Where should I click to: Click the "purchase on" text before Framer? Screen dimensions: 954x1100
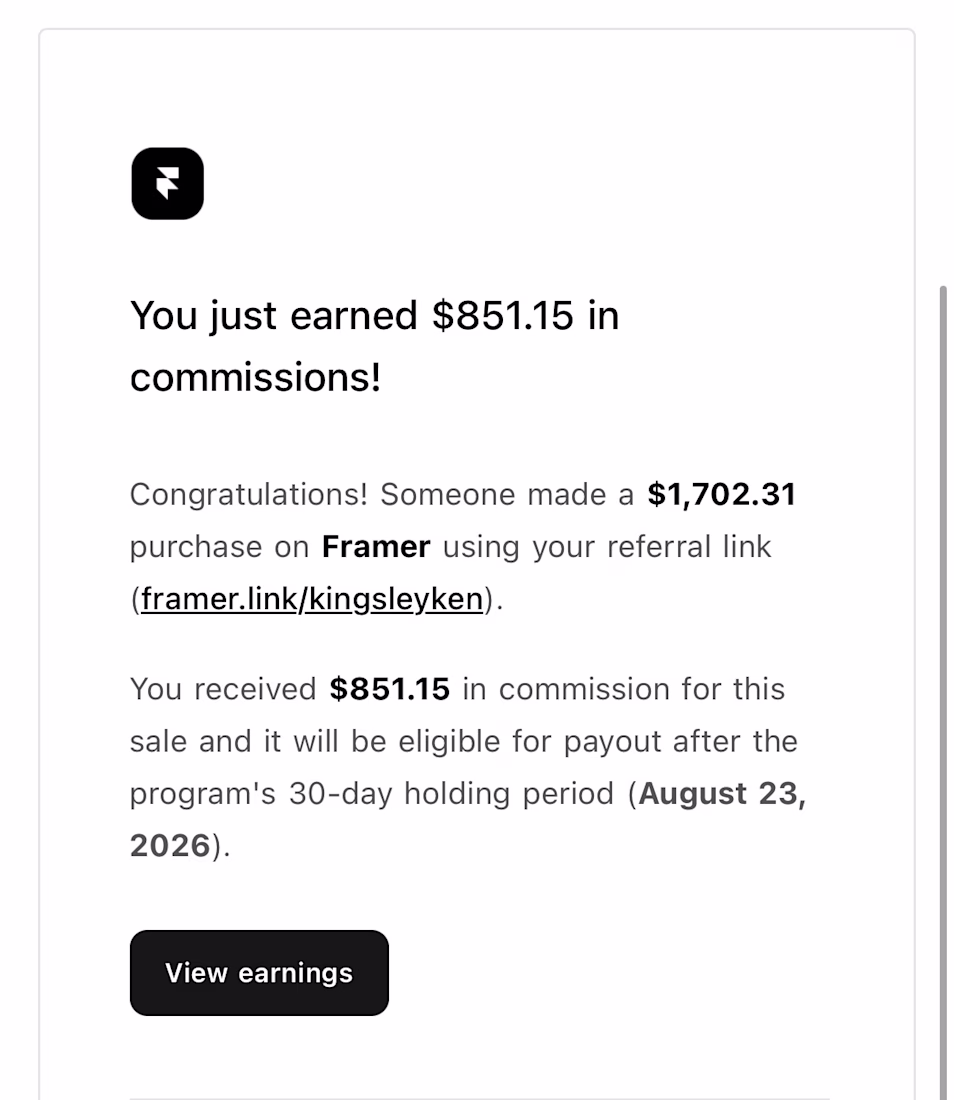click(x=220, y=548)
